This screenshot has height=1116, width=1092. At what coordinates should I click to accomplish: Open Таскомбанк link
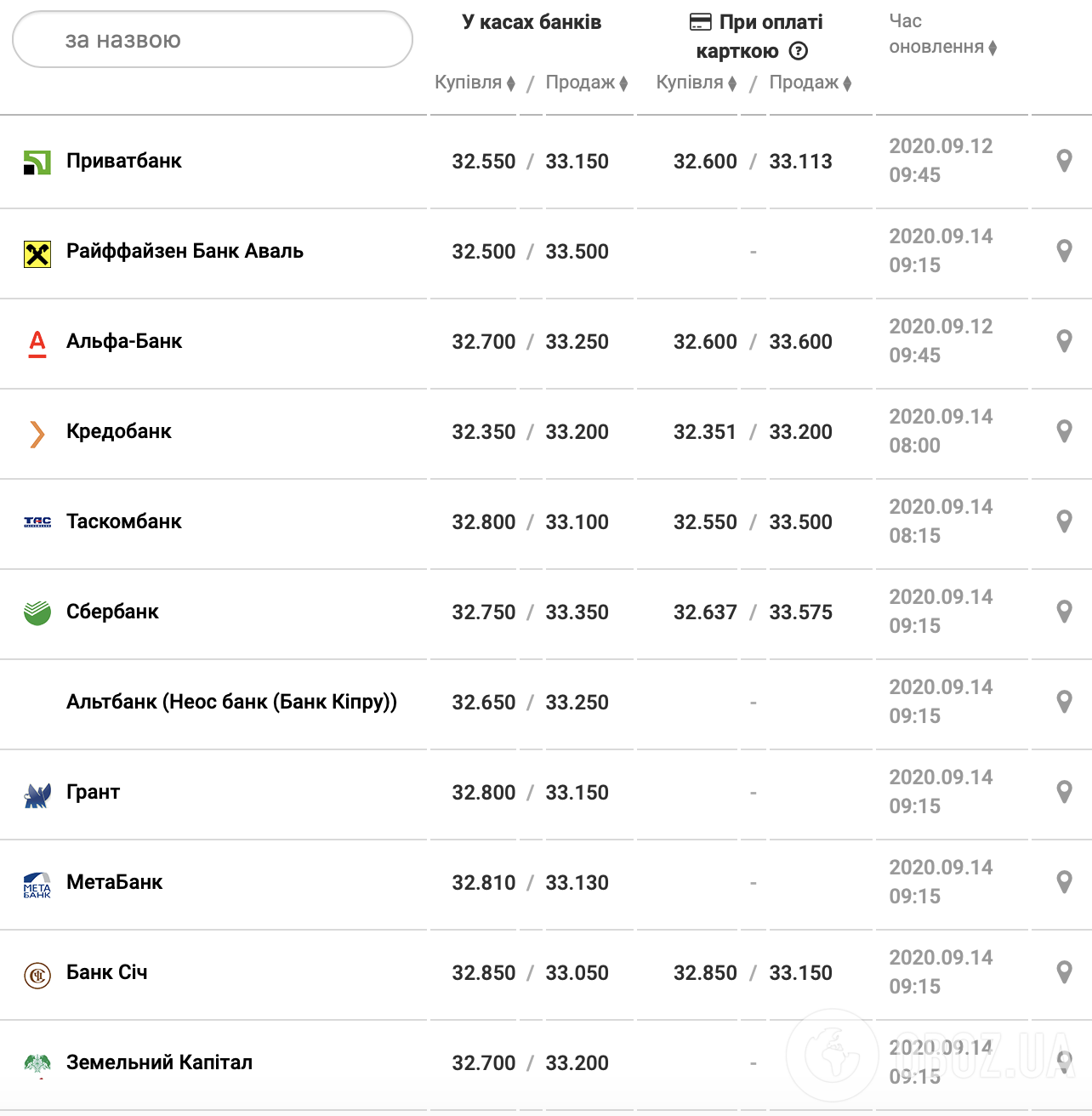(124, 521)
